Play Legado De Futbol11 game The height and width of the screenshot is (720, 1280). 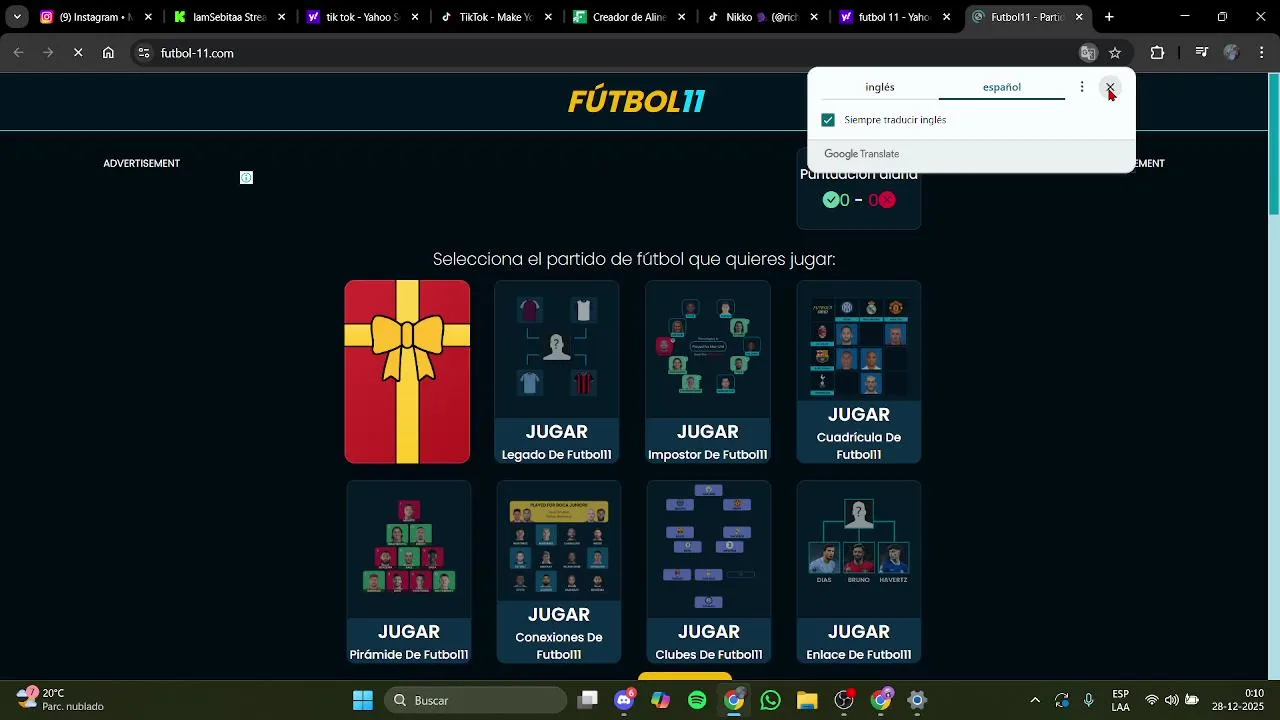(x=557, y=372)
